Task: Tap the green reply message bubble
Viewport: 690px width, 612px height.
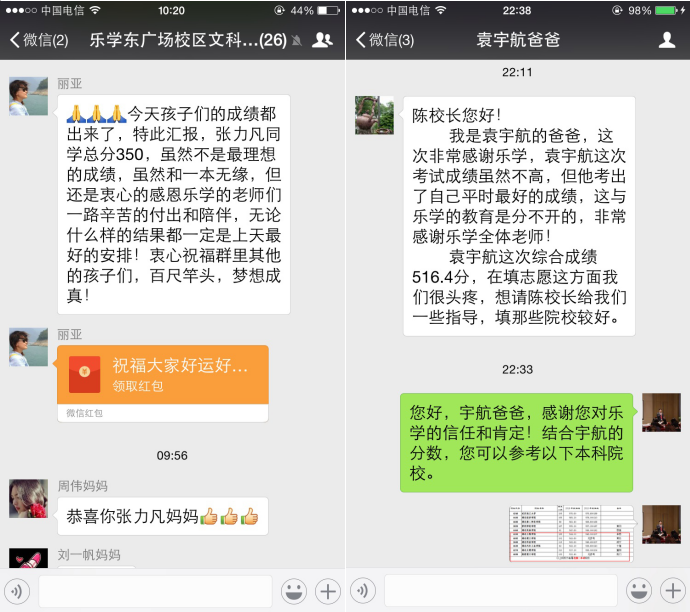Action: 517,443
